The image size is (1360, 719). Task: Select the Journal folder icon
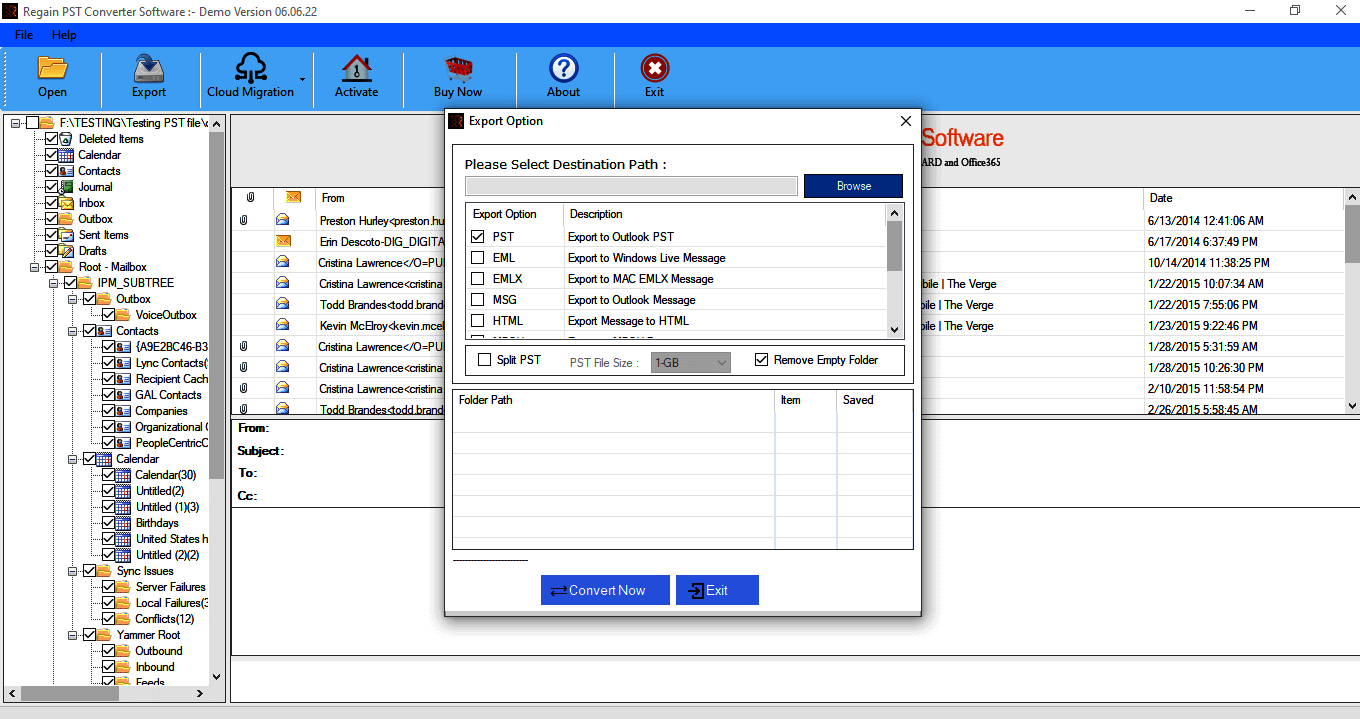(x=68, y=187)
